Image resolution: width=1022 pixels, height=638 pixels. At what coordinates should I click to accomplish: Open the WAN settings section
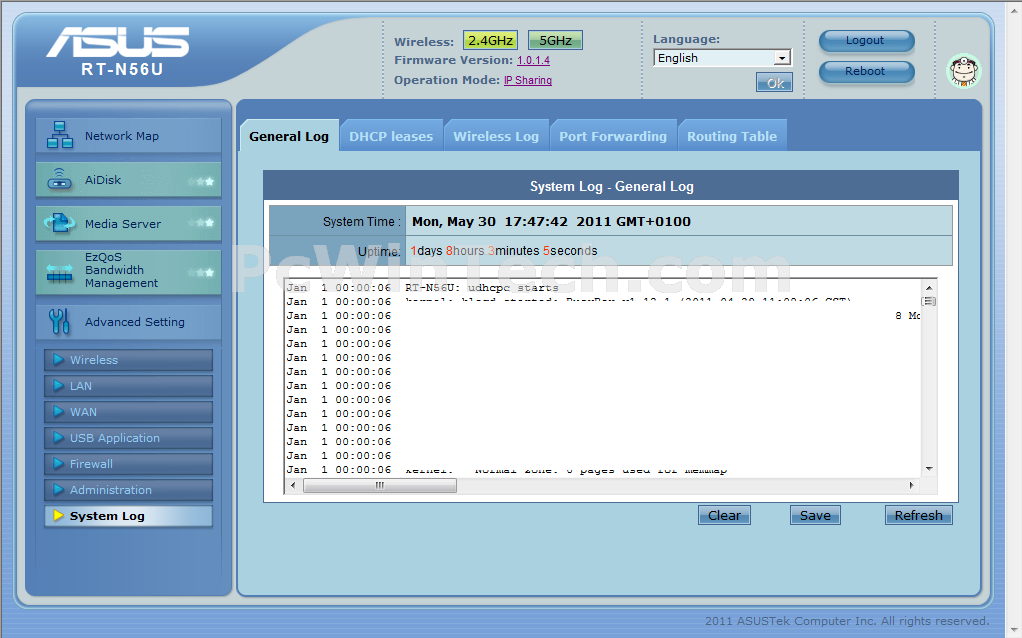[128, 412]
